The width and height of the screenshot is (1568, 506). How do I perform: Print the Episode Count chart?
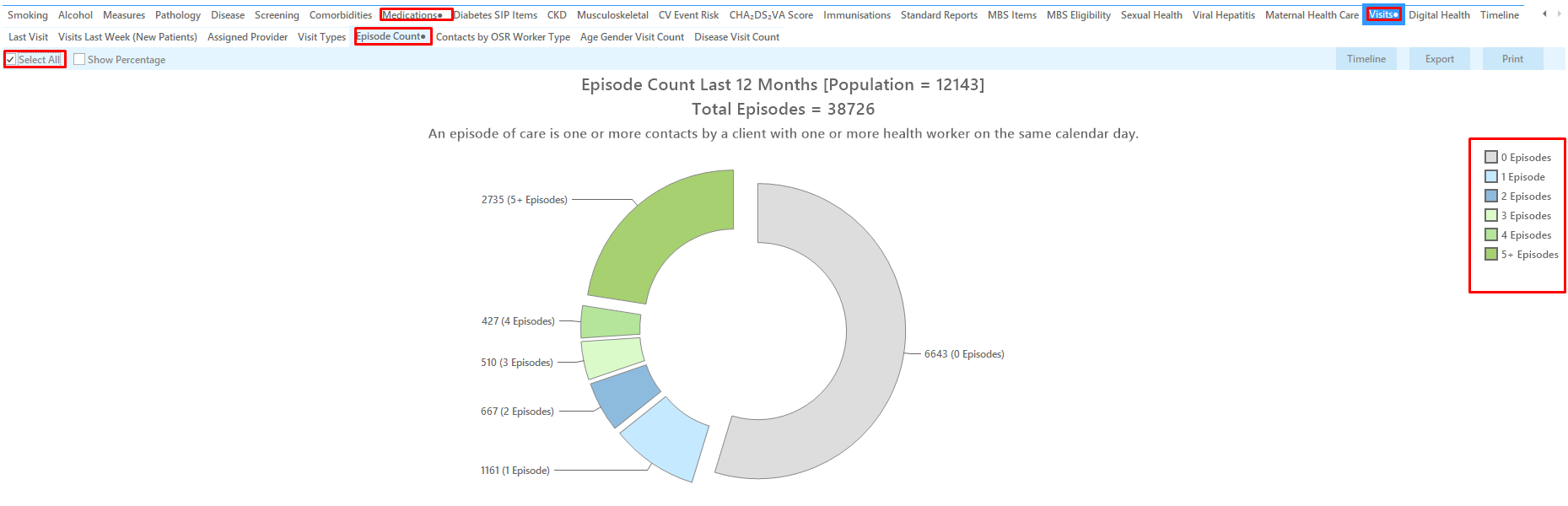pyautogui.click(x=1513, y=59)
